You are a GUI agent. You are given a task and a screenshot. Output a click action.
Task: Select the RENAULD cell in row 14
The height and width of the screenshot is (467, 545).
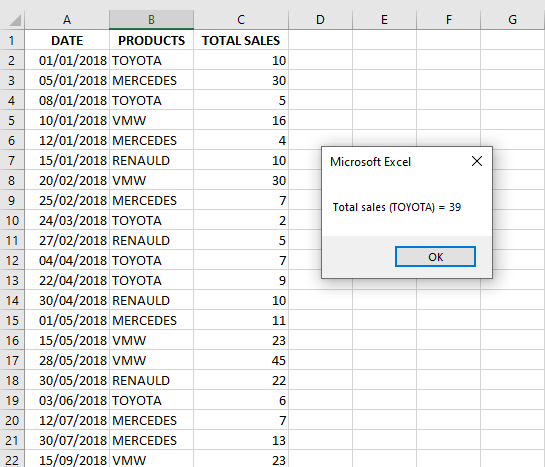[152, 300]
